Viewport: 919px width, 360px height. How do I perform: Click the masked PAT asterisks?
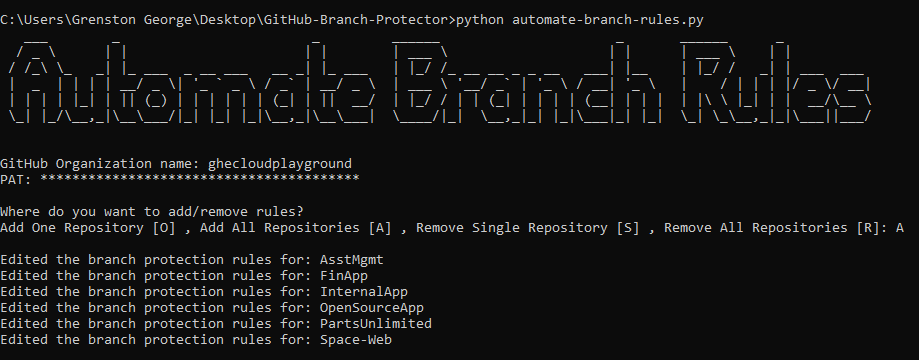pyautogui.click(x=199, y=178)
